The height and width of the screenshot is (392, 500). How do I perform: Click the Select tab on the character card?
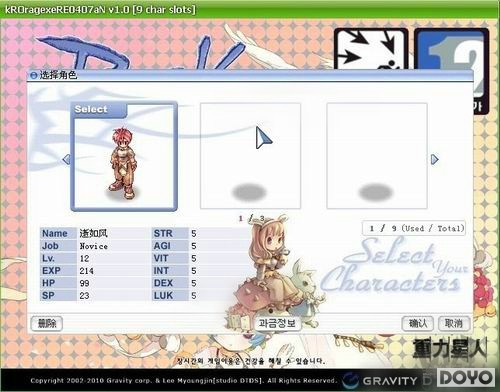tap(99, 110)
